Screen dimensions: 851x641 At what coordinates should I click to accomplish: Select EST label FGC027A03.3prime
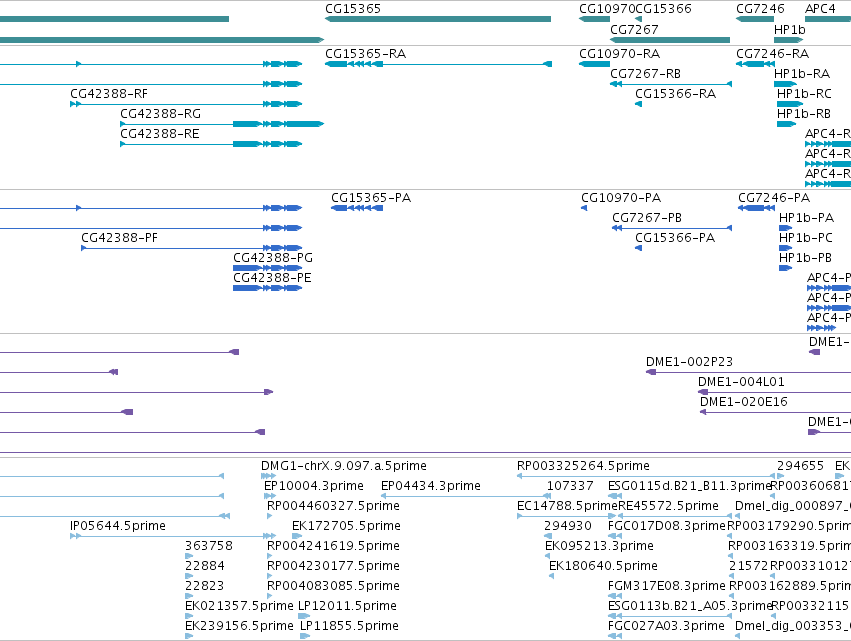coord(666,626)
